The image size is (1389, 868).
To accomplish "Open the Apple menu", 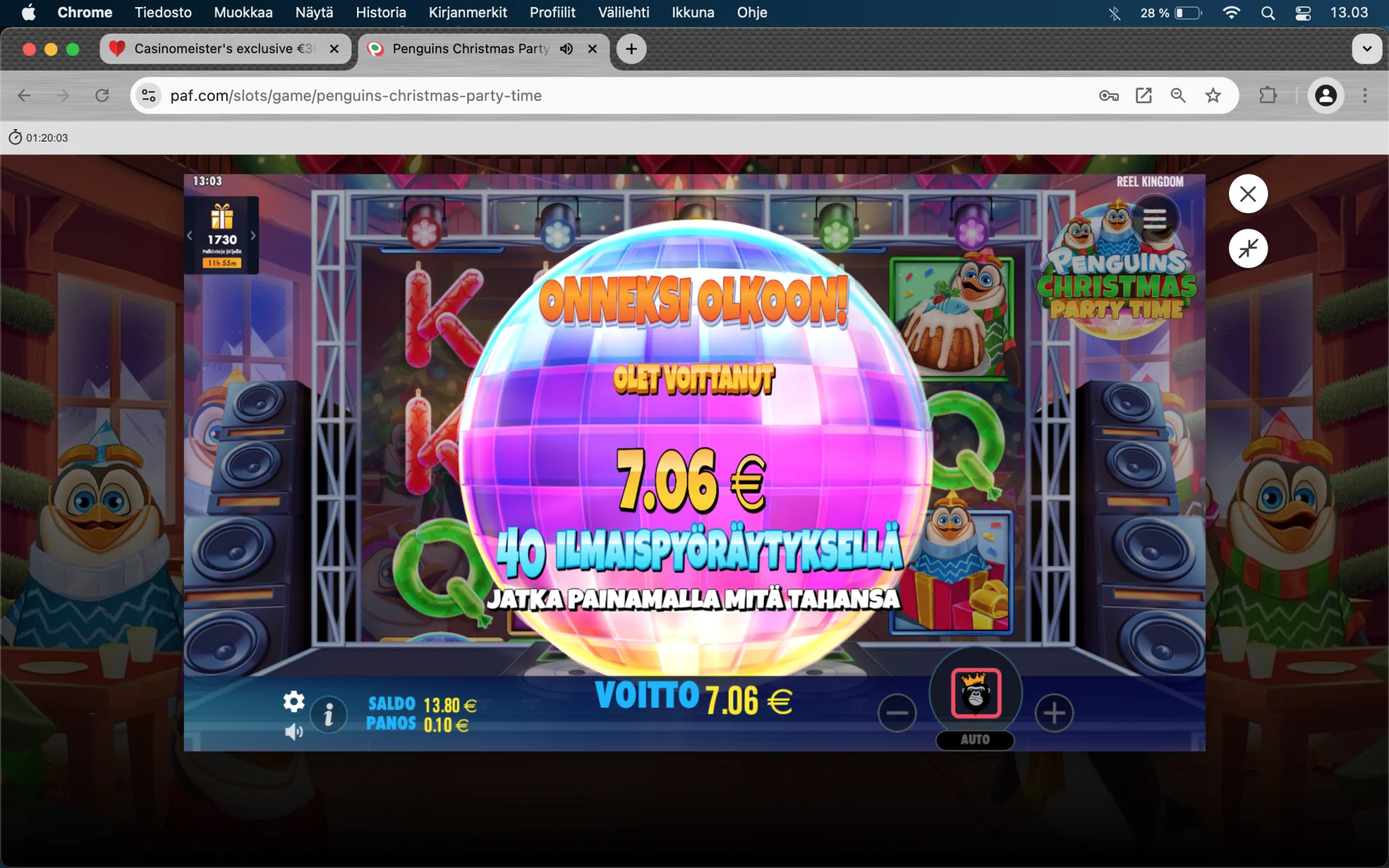I will 28,13.
